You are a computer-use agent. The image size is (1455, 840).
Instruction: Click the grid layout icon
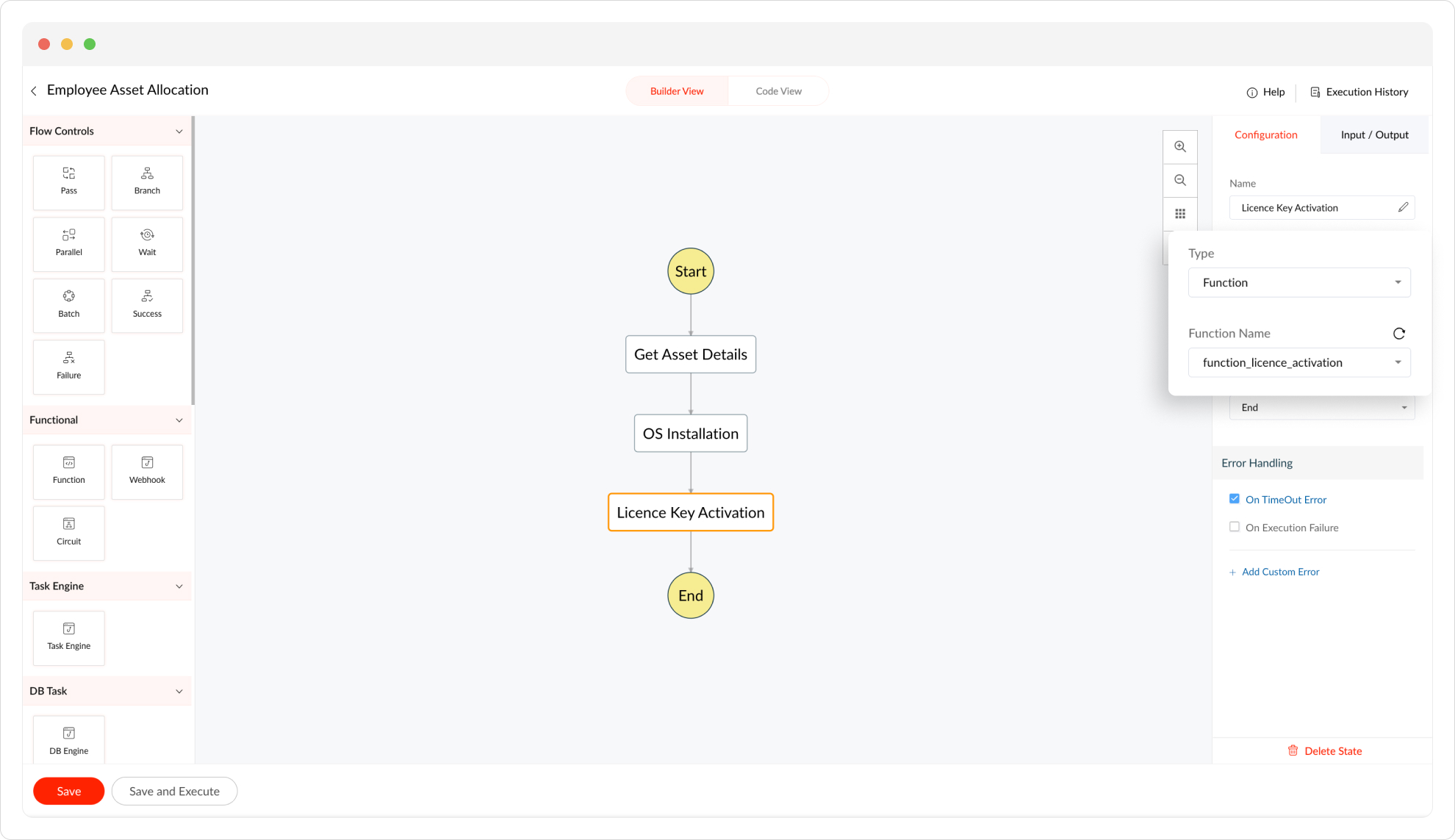click(x=1180, y=214)
